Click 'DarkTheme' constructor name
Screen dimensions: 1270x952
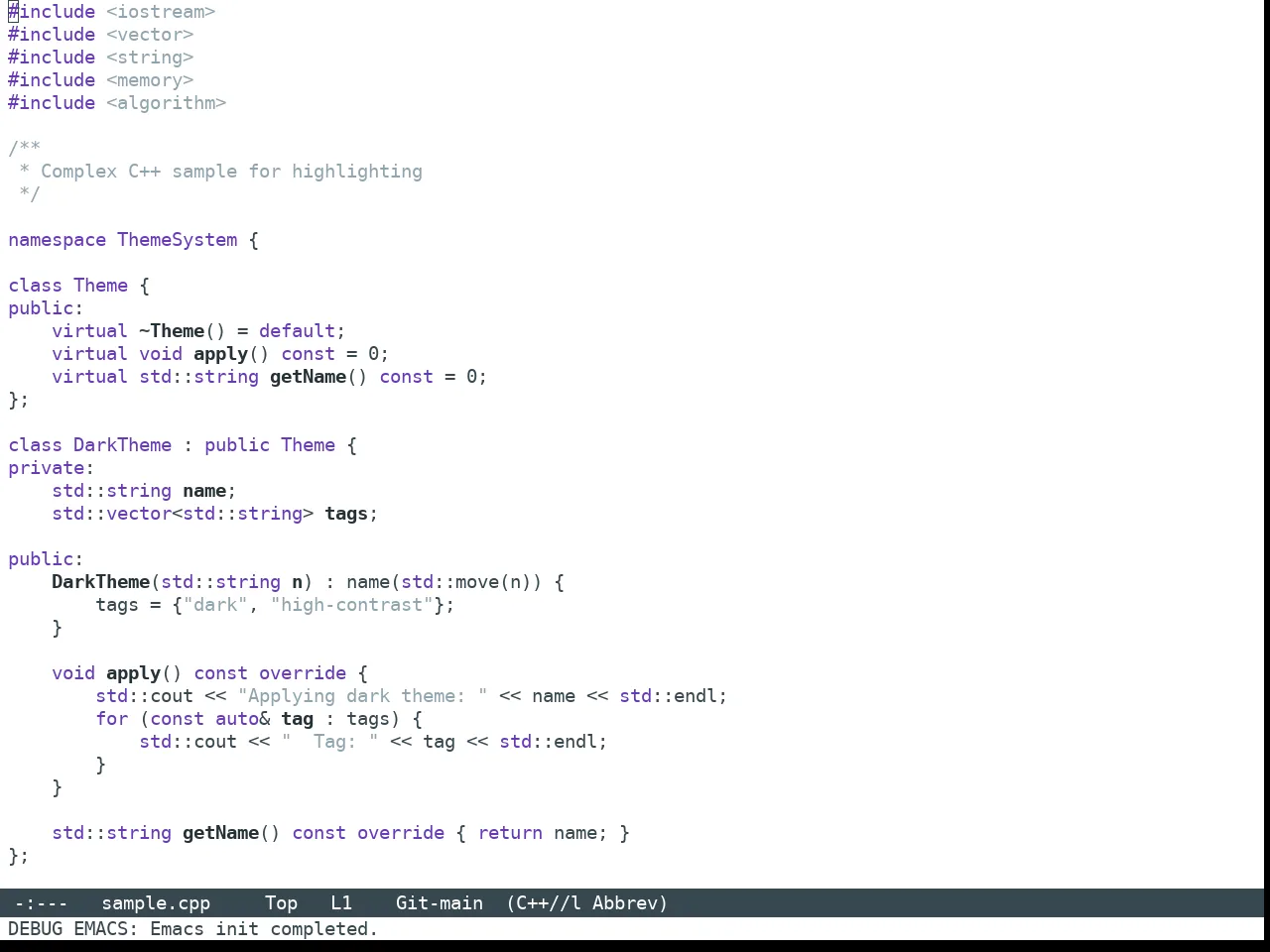click(x=100, y=582)
